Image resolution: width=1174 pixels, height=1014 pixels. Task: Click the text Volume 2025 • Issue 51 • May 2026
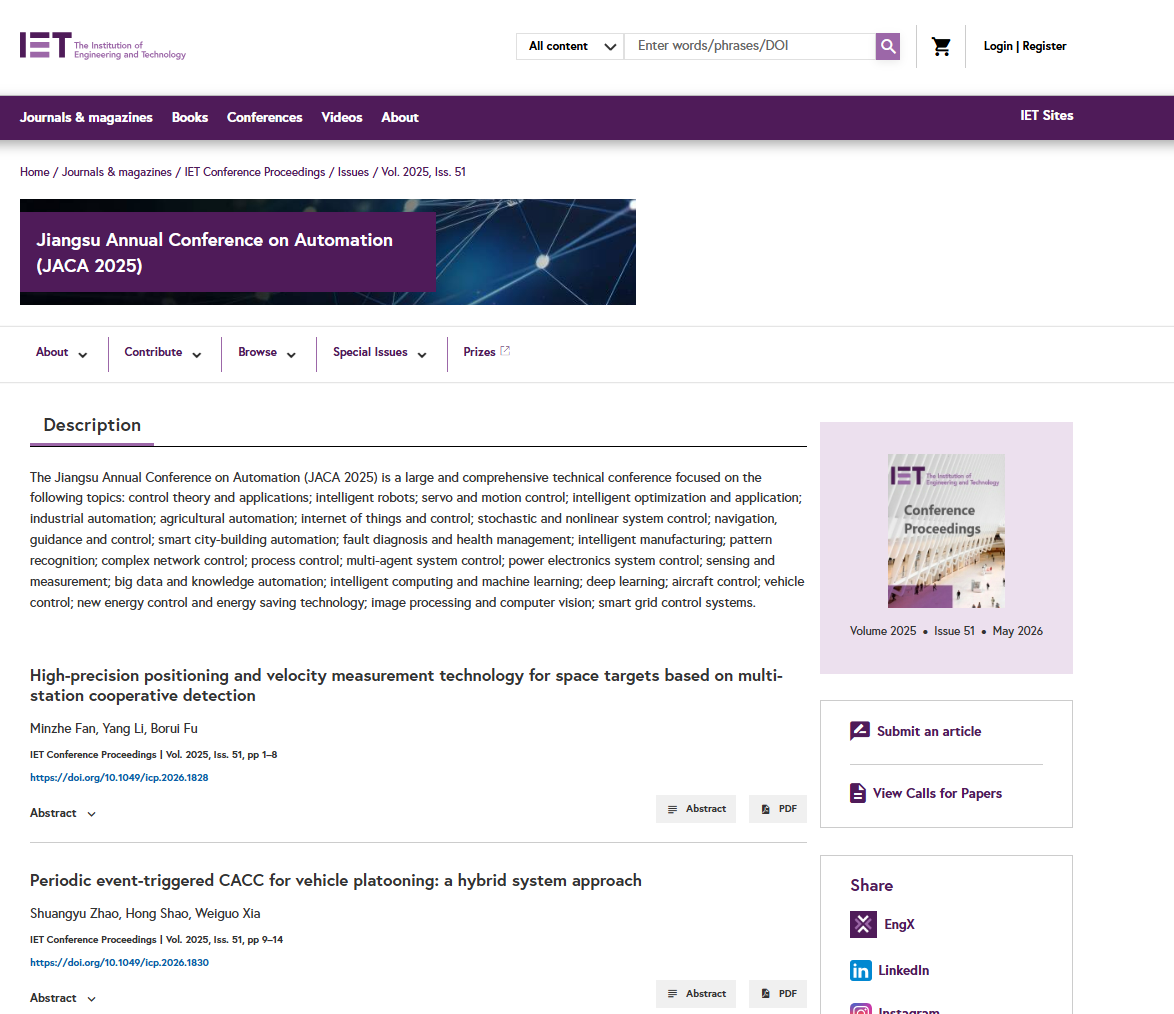(x=946, y=631)
